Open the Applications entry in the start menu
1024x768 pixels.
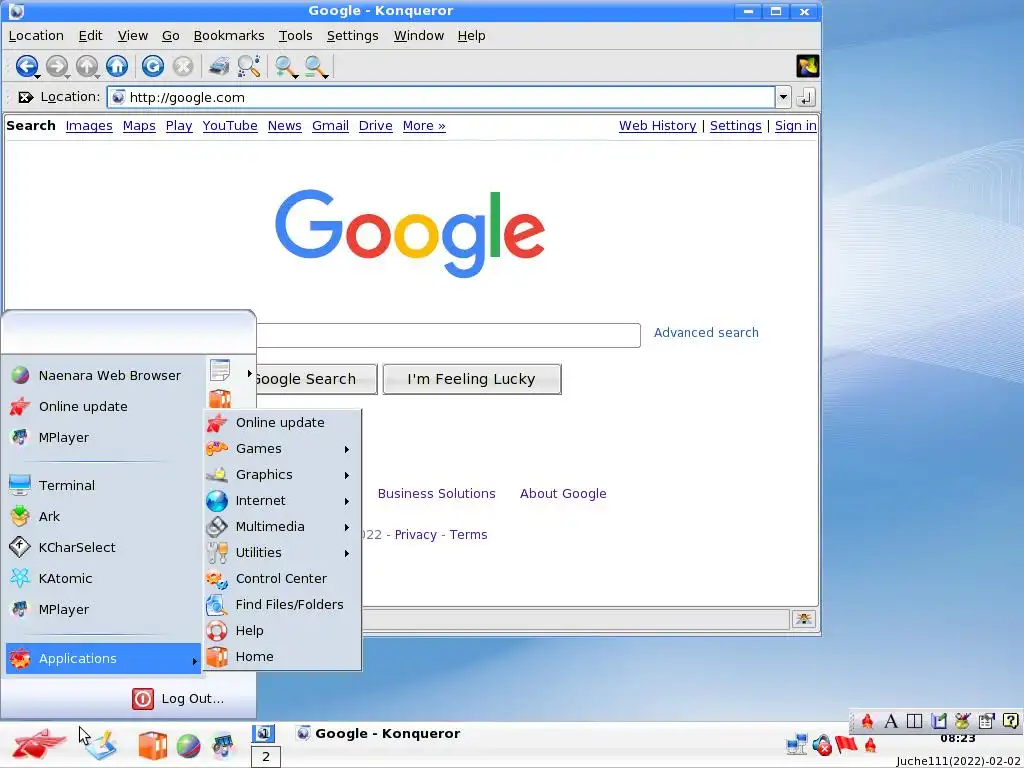[103, 658]
